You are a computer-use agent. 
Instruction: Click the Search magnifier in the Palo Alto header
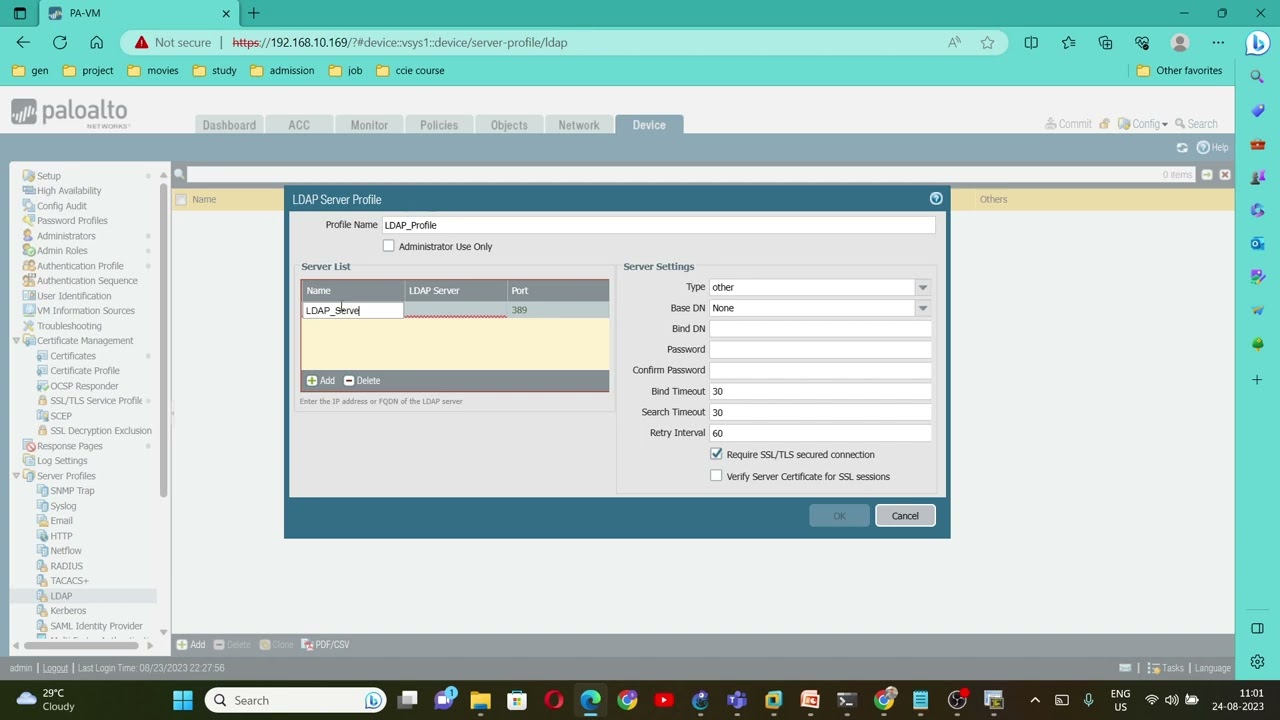click(1180, 124)
